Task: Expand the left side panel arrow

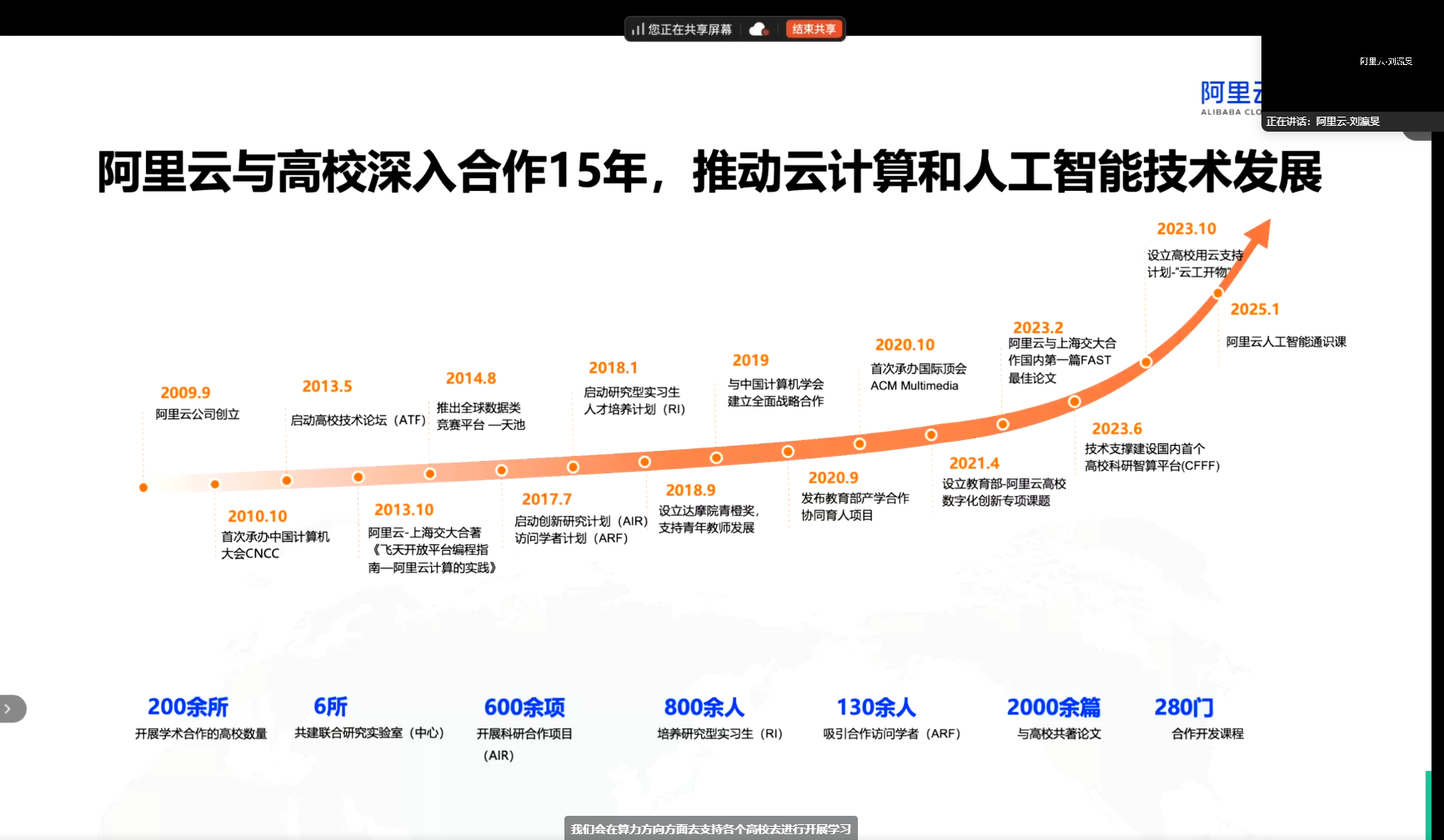Action: coord(10,708)
